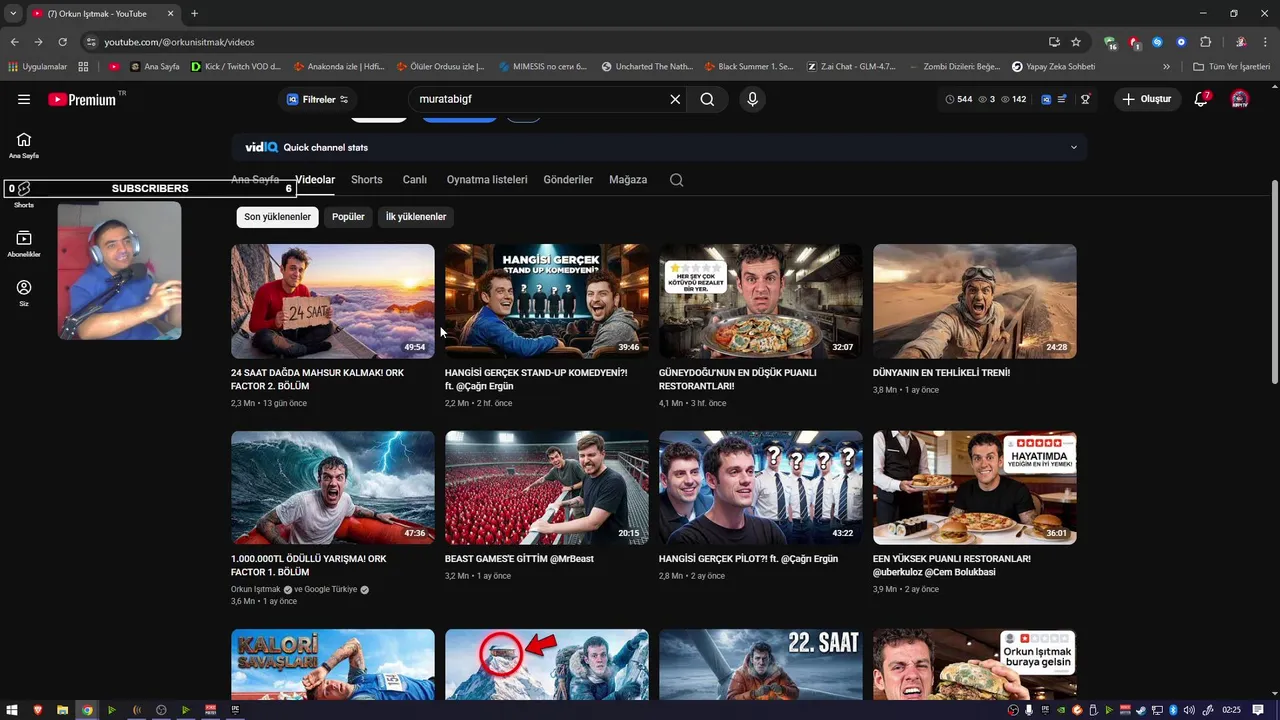Open BEAST GAMES'E GİTTİM video thumbnail

pyautogui.click(x=547, y=488)
